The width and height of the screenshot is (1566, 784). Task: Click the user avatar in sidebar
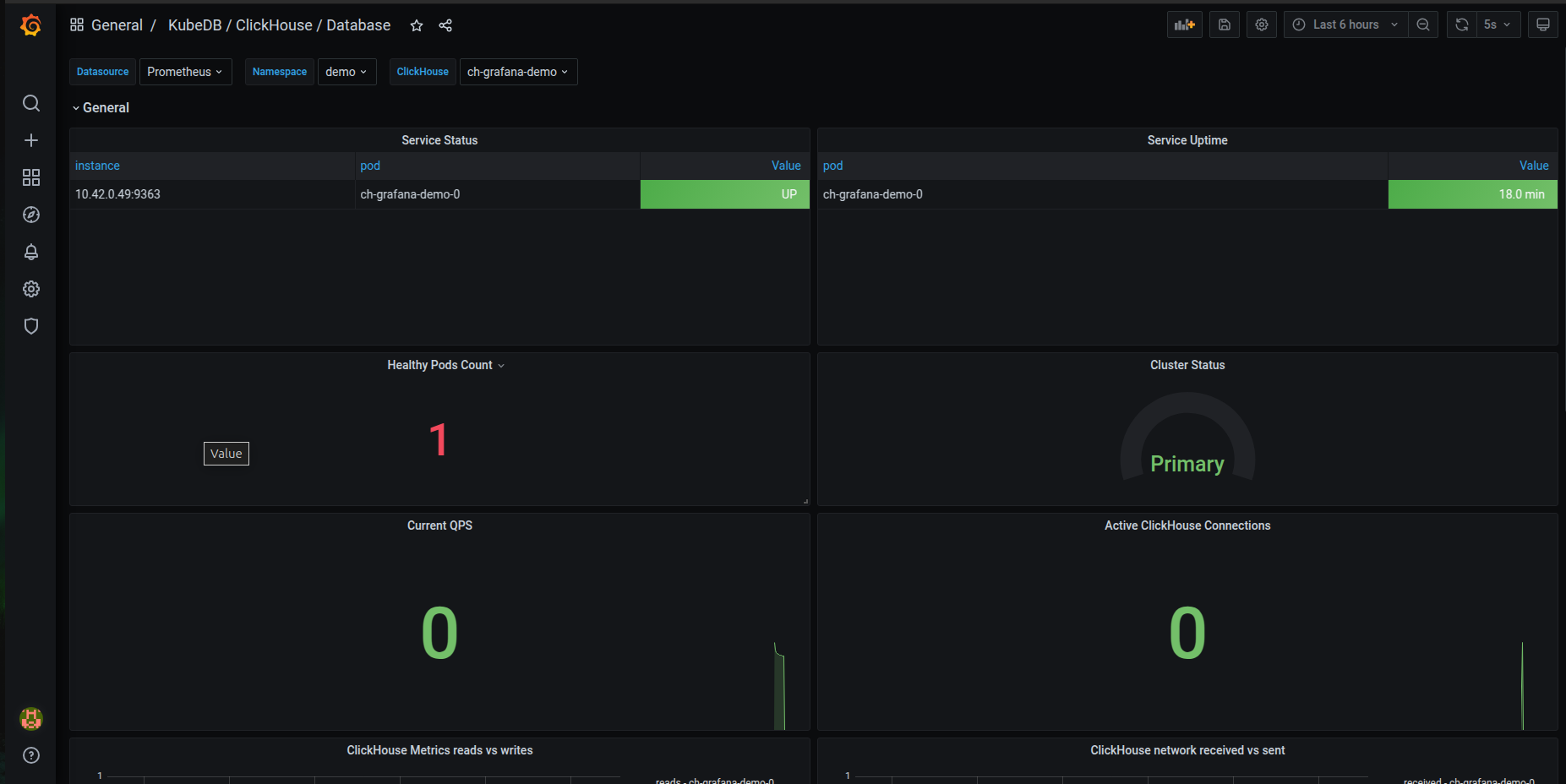coord(31,719)
